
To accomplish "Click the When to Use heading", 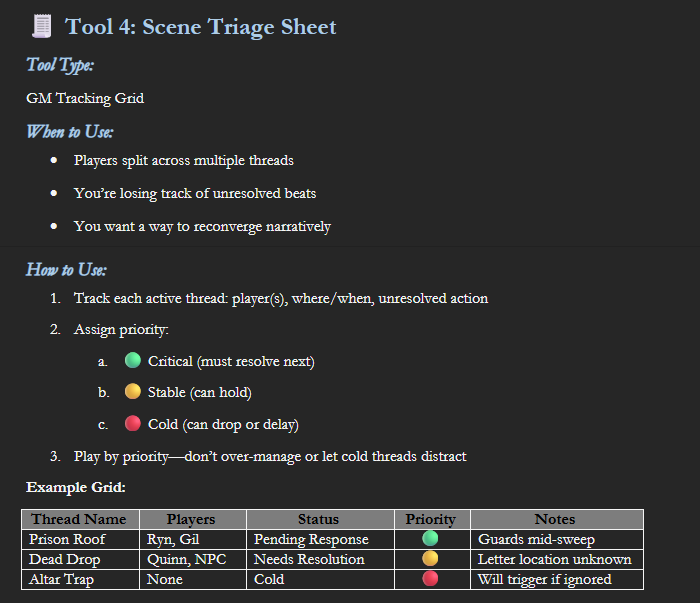I will pos(70,132).
